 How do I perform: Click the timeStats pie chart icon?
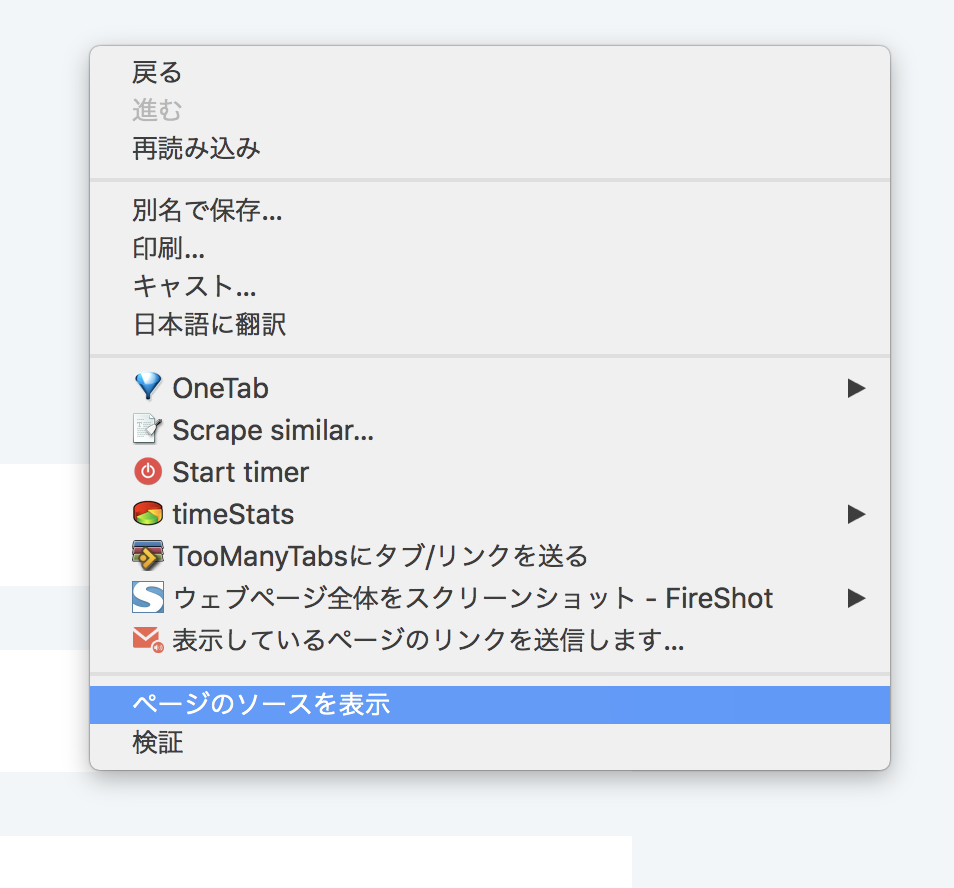coord(148,513)
